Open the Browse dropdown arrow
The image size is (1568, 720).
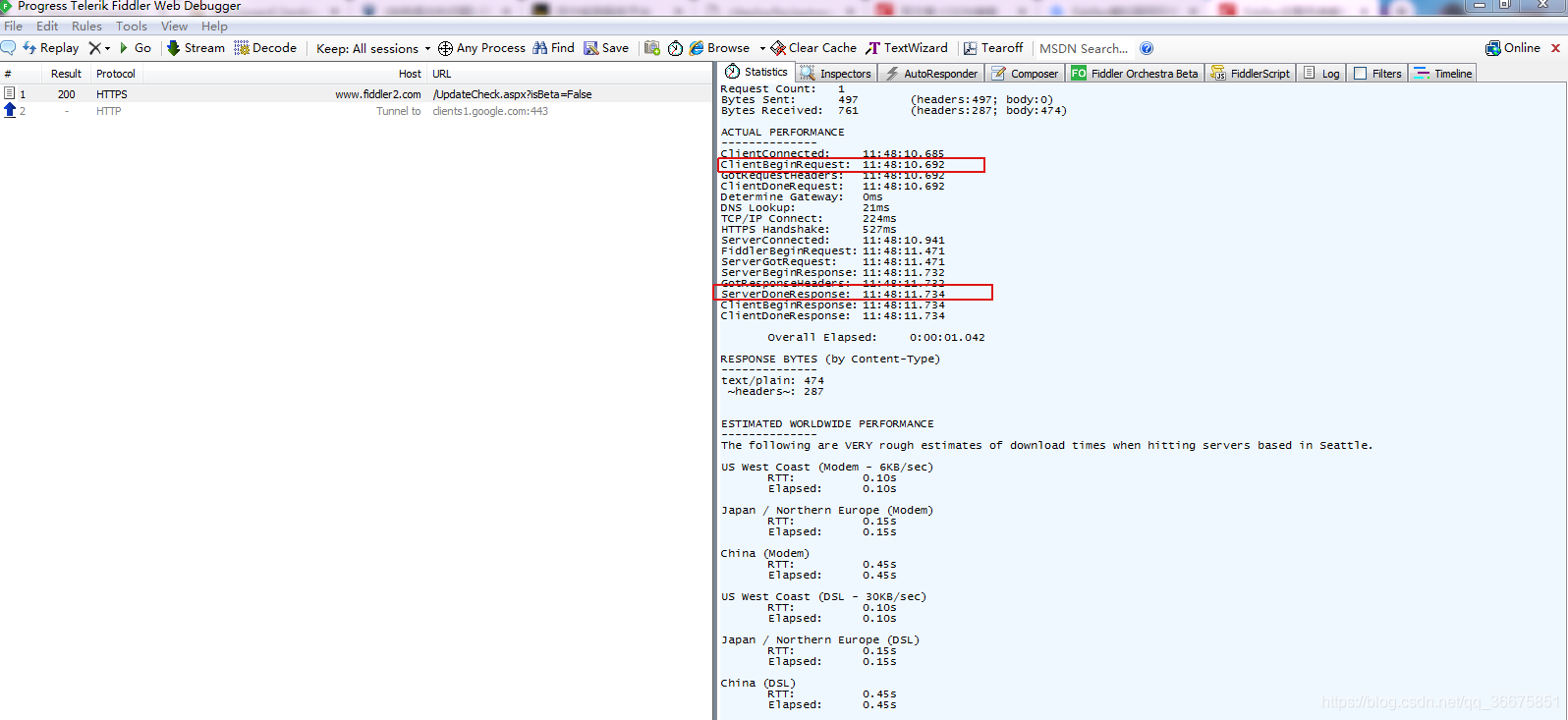point(762,48)
